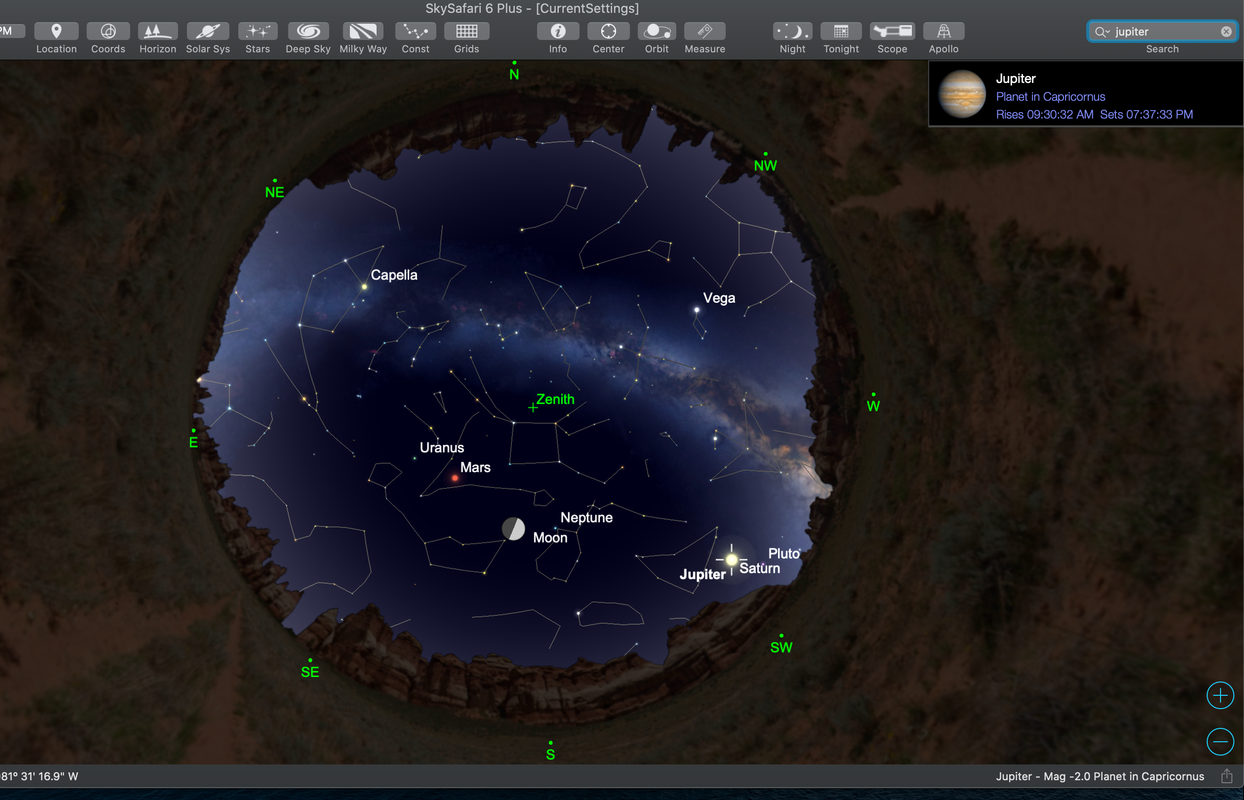The width and height of the screenshot is (1244, 800).
Task: Open the Deep Sky settings icon
Action: click(308, 31)
